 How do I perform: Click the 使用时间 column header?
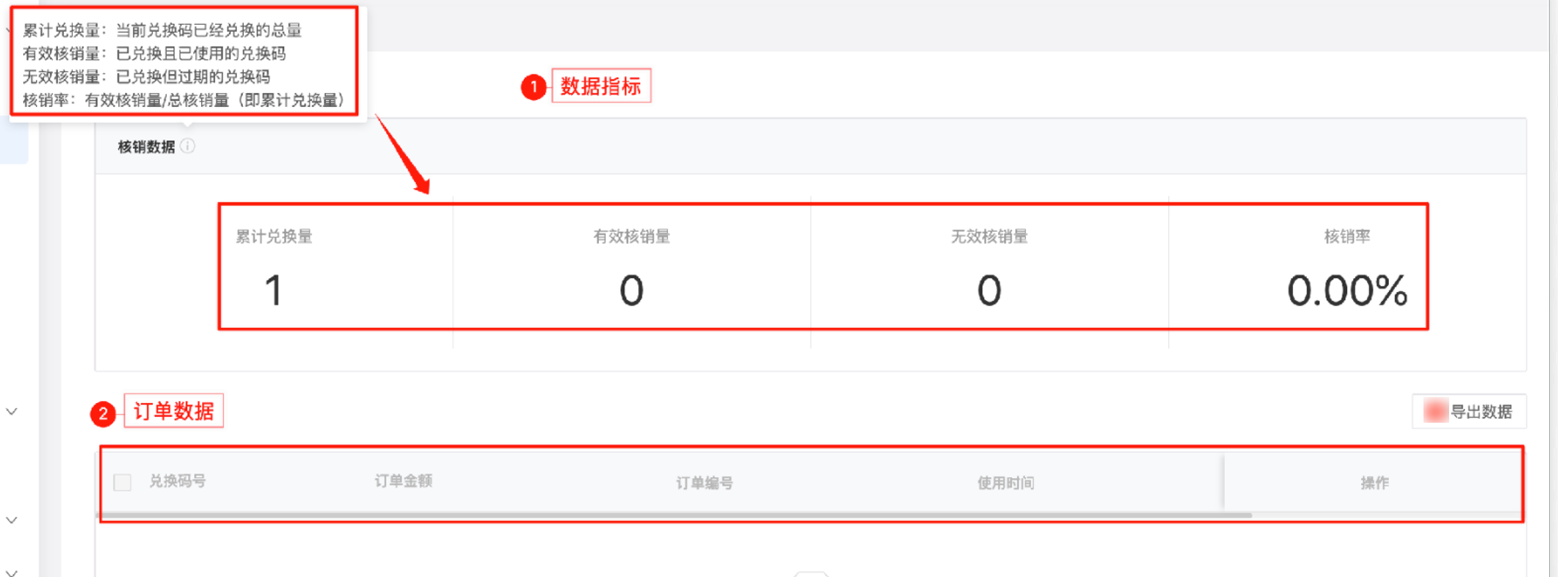pos(1006,483)
